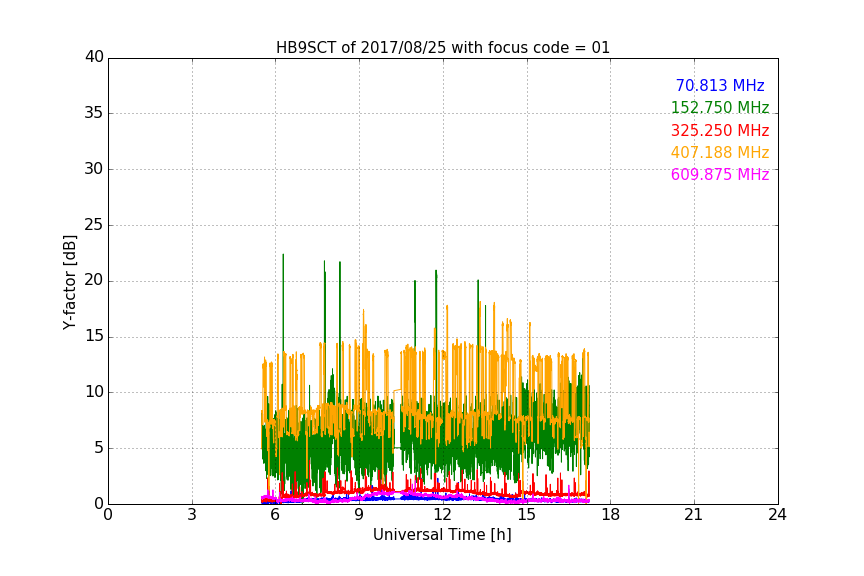Click the y-axis tick label 20
Viewport: 864px width, 576px height.
[94, 281]
